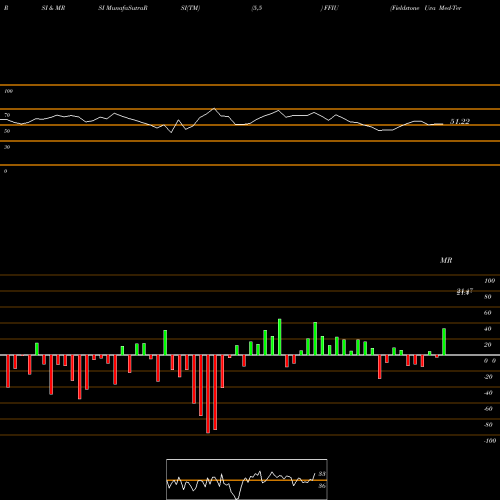Click the '21.47' MR value
The image size is (500, 500).
click(465, 292)
